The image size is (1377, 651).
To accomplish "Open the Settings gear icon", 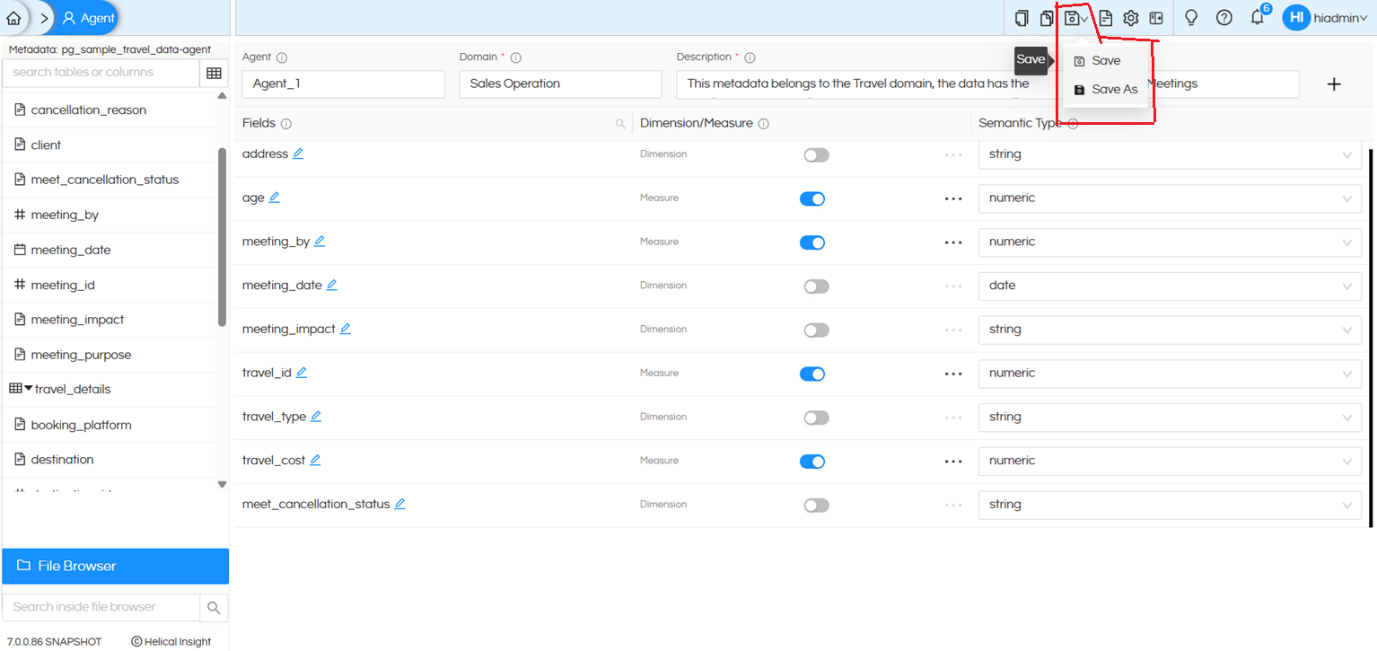I will (1131, 18).
